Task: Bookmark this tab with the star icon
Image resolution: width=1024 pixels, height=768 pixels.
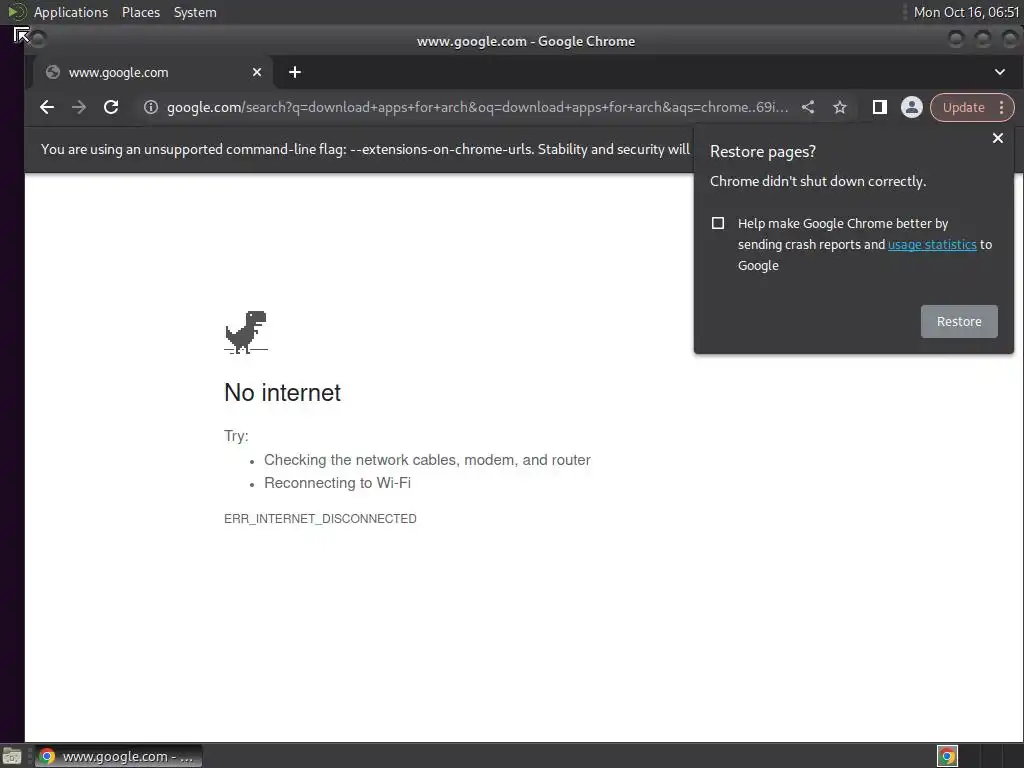Action: 840,107
